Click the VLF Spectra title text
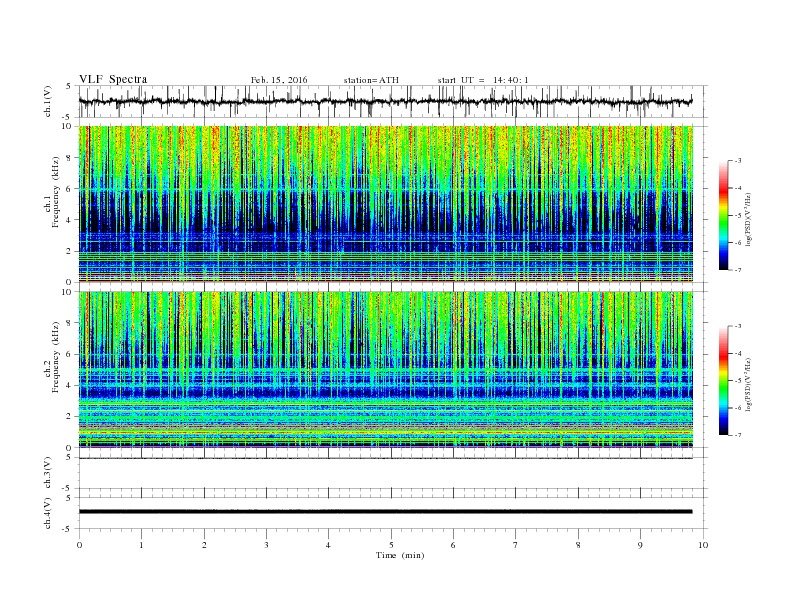The height and width of the screenshot is (612, 792). click(113, 79)
